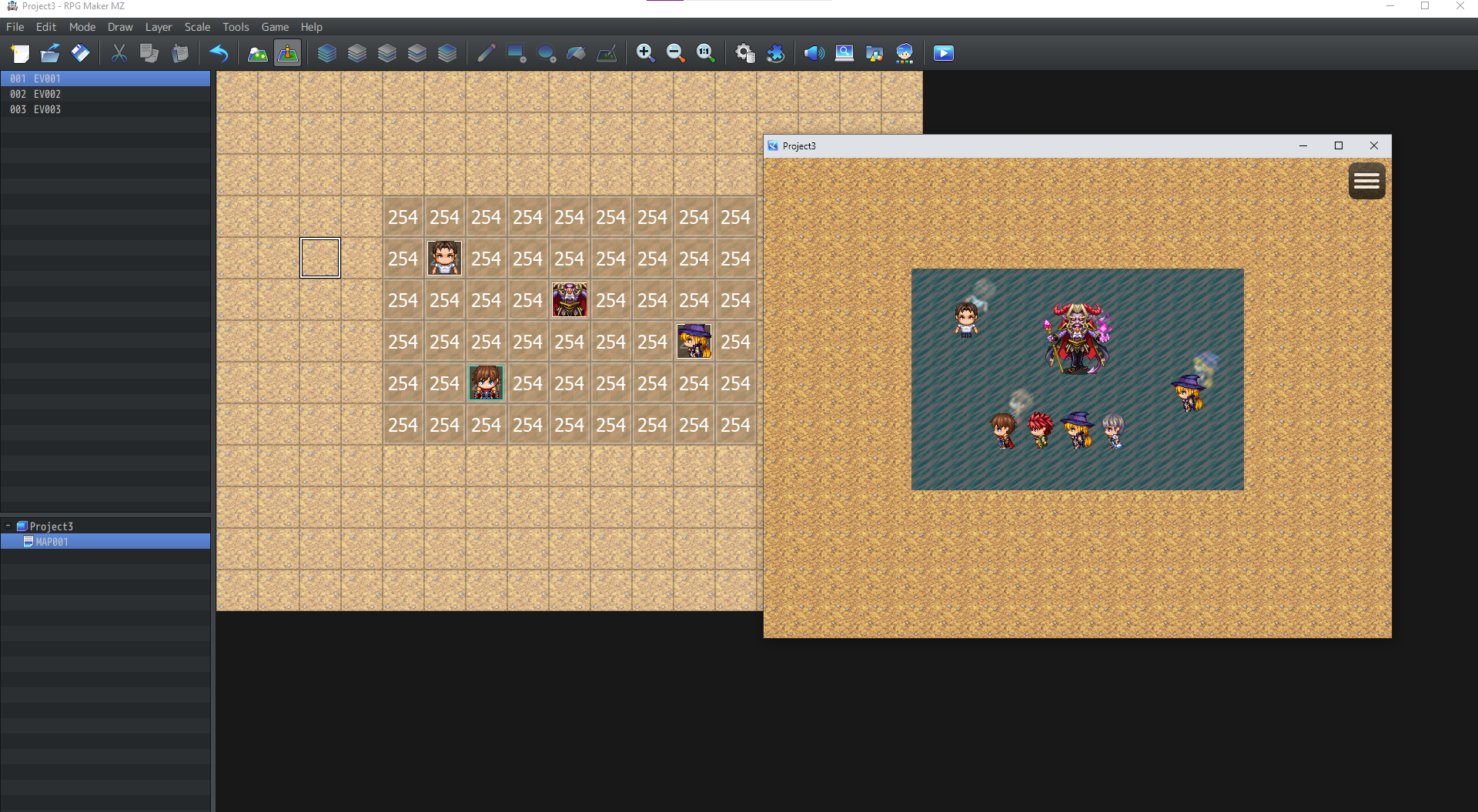The width and height of the screenshot is (1478, 812).
Task: Open the Edit menu
Action: [46, 27]
